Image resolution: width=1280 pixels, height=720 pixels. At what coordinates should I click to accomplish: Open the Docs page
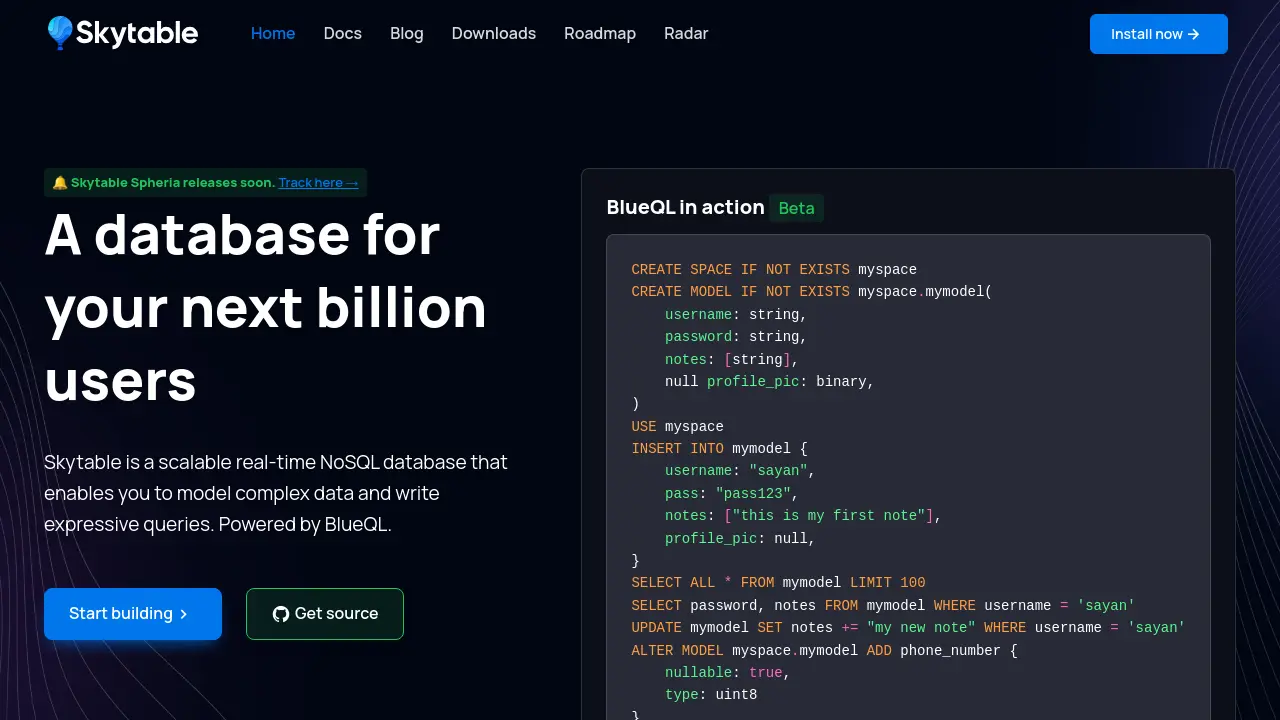pyautogui.click(x=343, y=33)
